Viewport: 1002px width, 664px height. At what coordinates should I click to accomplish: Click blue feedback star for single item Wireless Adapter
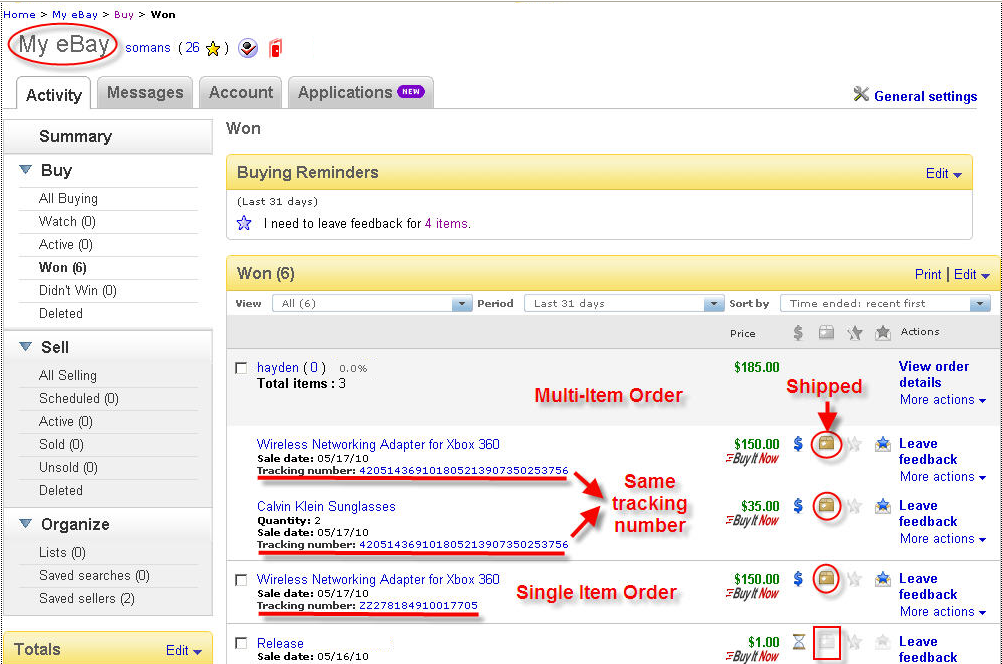883,579
